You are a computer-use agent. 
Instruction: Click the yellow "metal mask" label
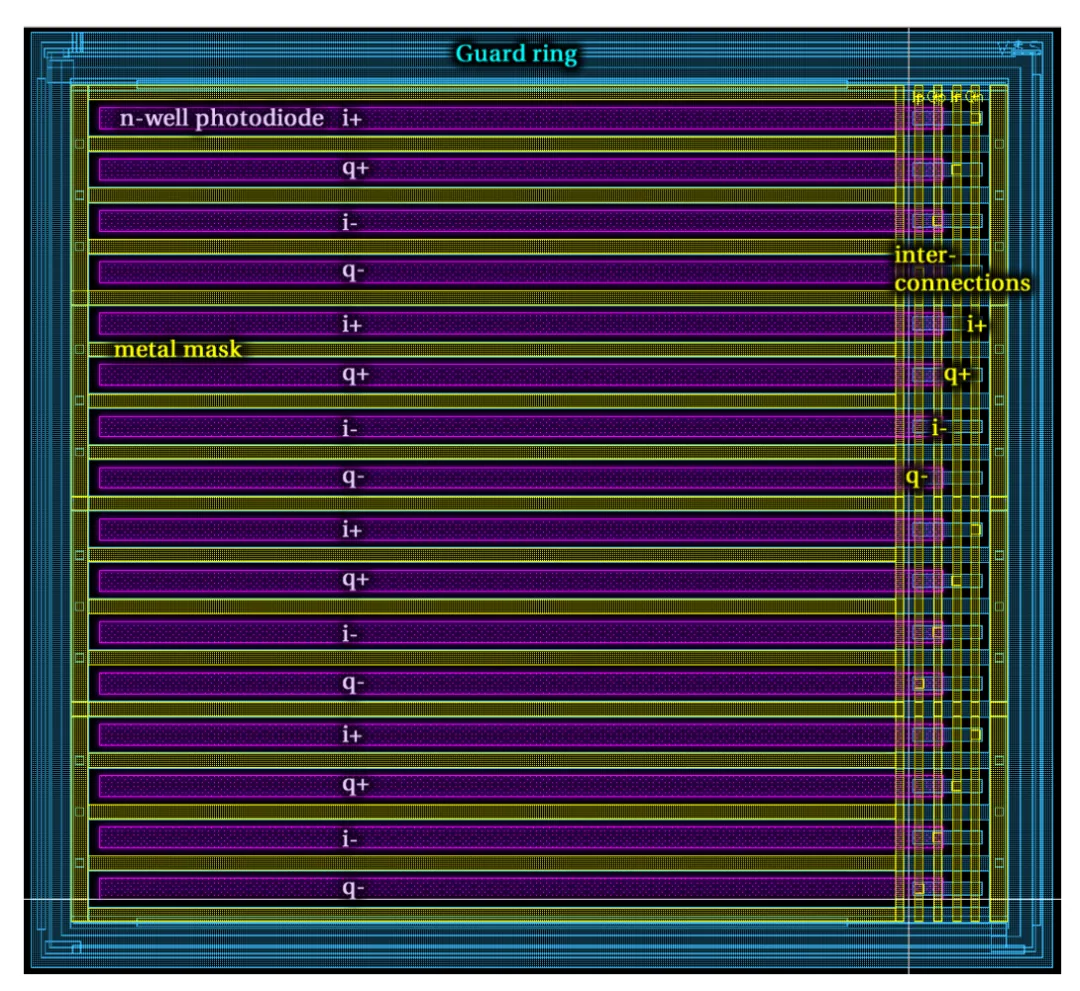pyautogui.click(x=178, y=349)
